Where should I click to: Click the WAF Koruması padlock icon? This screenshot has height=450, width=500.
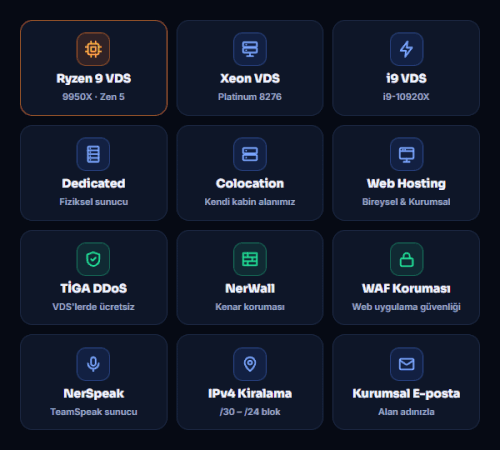coord(406,259)
